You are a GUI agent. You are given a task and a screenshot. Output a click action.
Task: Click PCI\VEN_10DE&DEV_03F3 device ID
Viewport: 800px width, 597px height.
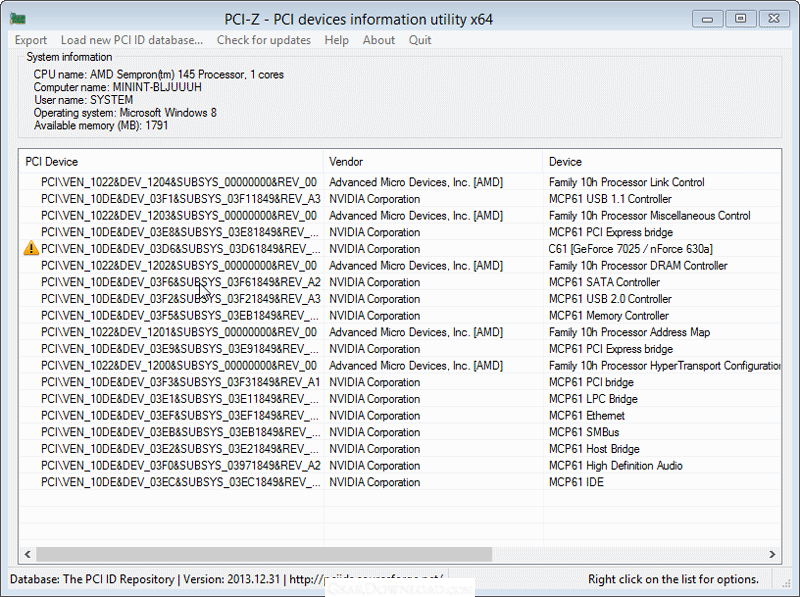(x=181, y=382)
